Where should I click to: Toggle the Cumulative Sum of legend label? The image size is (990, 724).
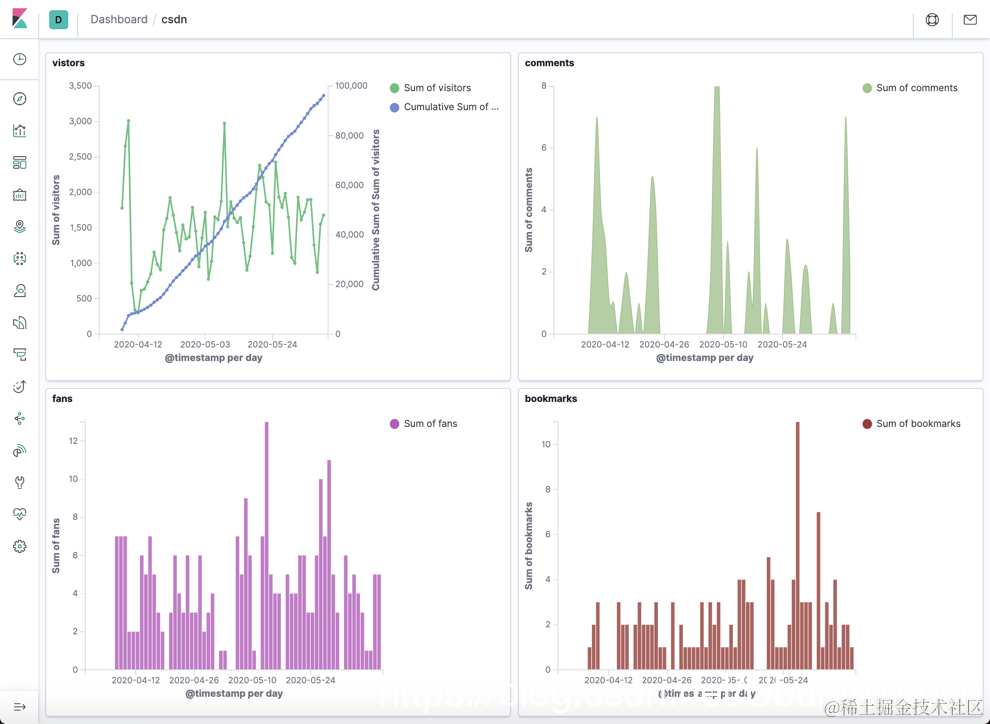click(451, 107)
